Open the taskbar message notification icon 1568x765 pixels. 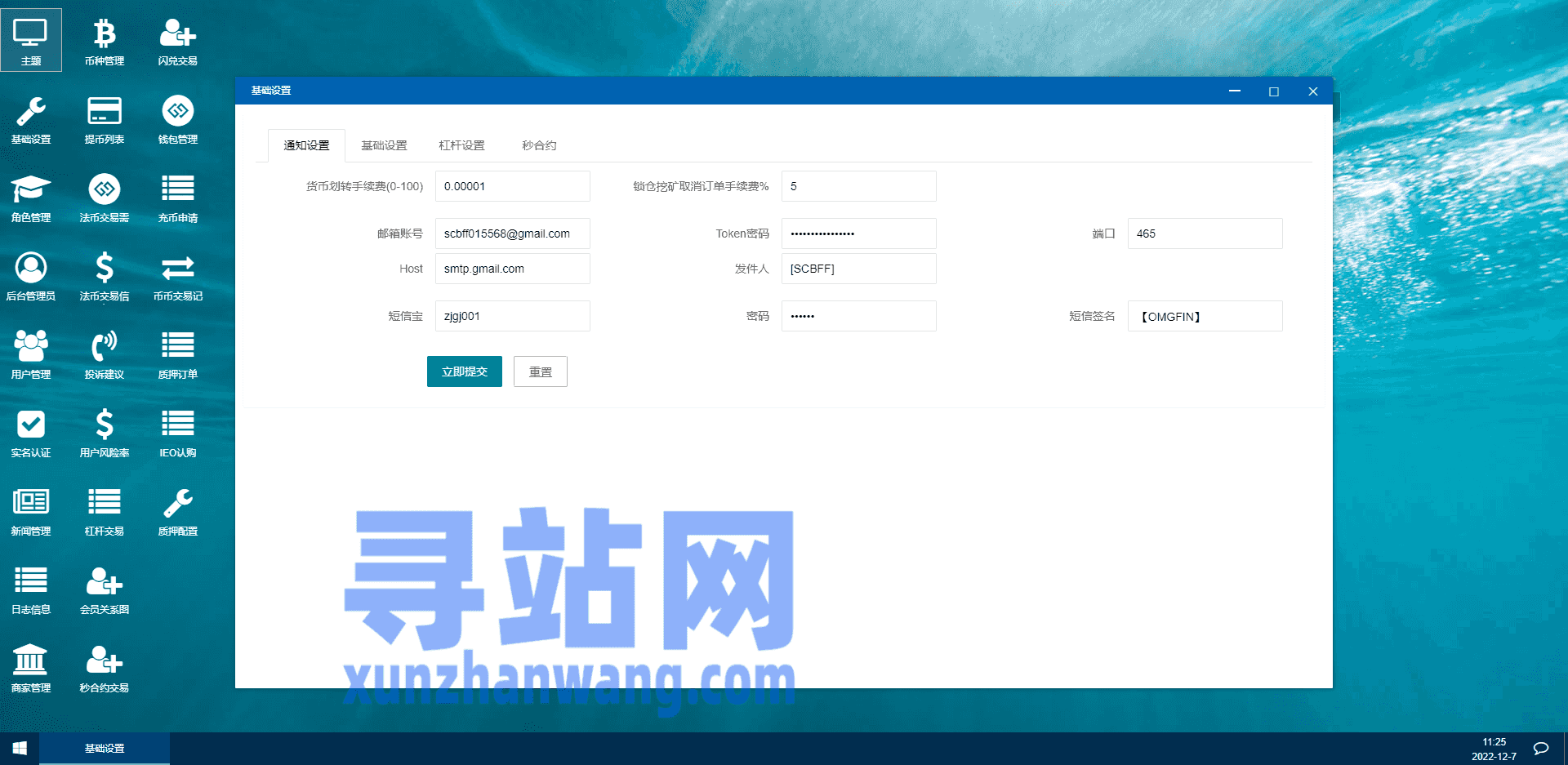point(1541,749)
